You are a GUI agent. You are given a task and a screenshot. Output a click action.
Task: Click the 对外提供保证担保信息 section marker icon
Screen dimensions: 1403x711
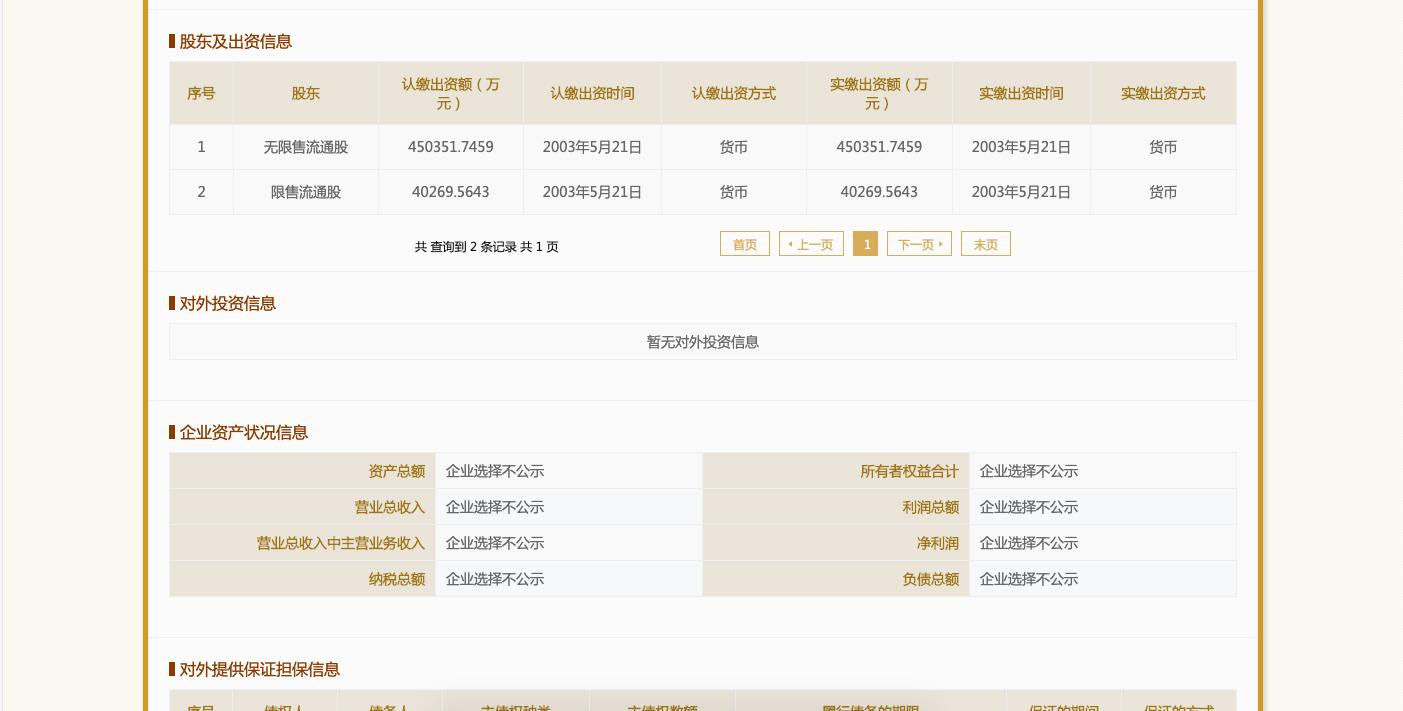[x=172, y=669]
